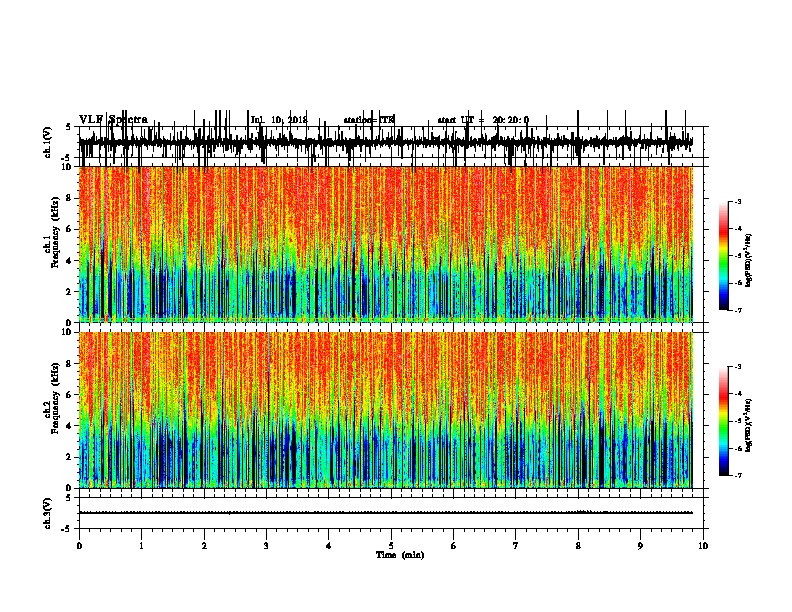Screen dimensions: 792x612
Task: Click the '8' tick on the time axis
Action: [x=578, y=546]
